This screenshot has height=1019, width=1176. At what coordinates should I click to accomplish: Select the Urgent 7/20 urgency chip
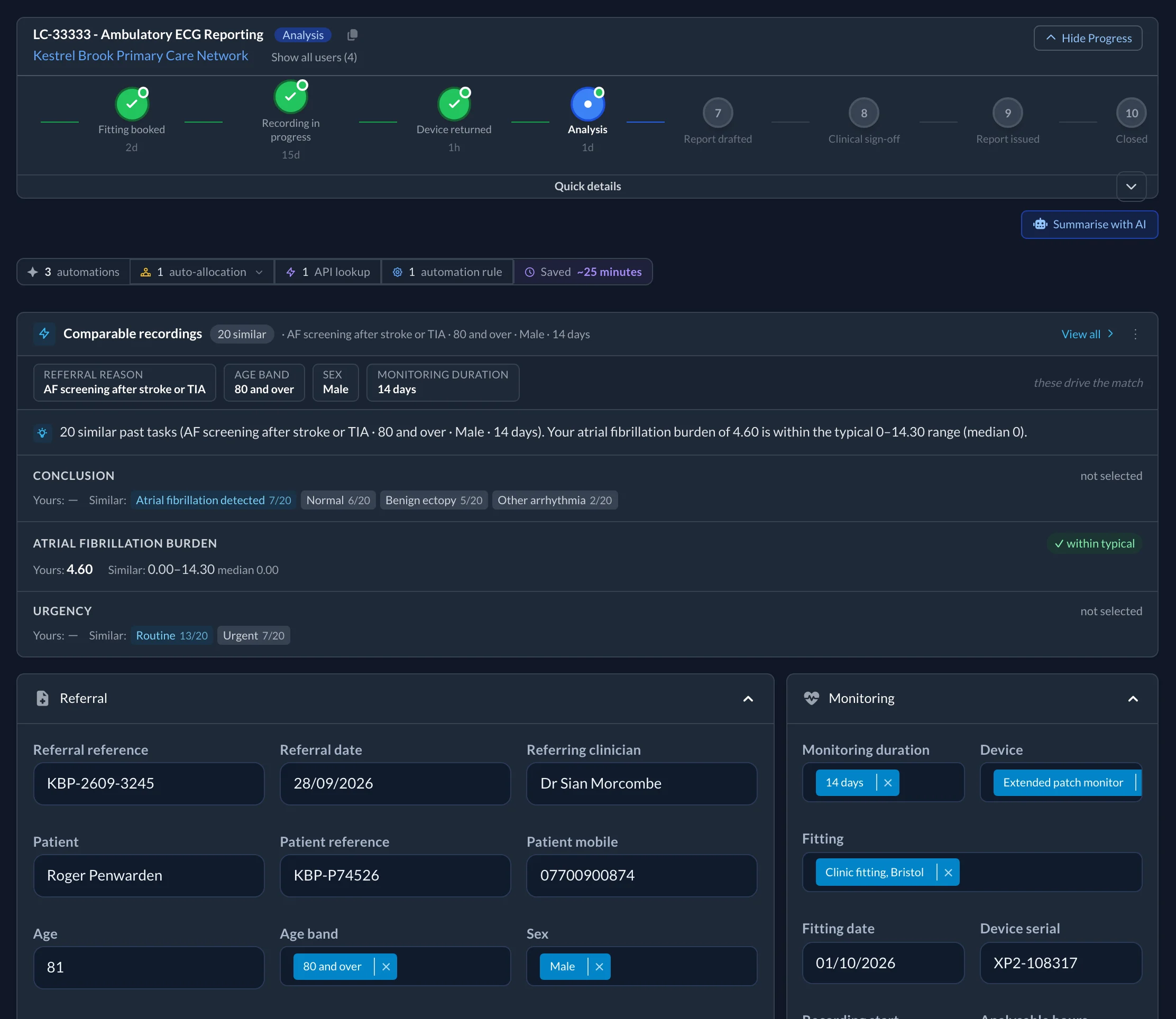point(254,636)
